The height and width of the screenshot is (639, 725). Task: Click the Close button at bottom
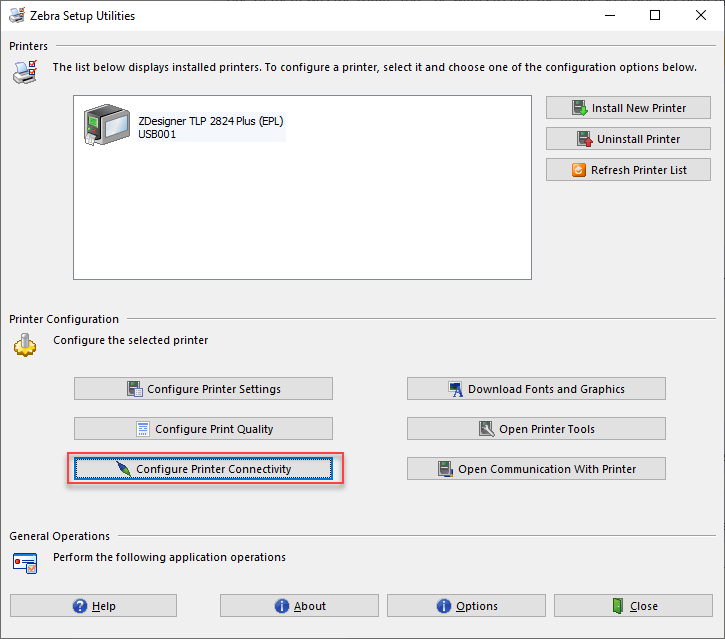click(633, 606)
